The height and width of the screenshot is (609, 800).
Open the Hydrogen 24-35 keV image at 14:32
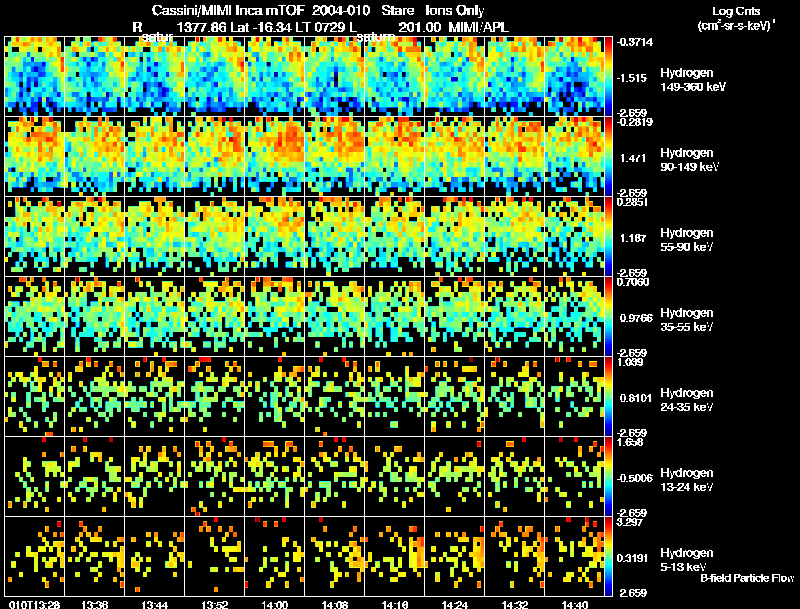point(515,397)
